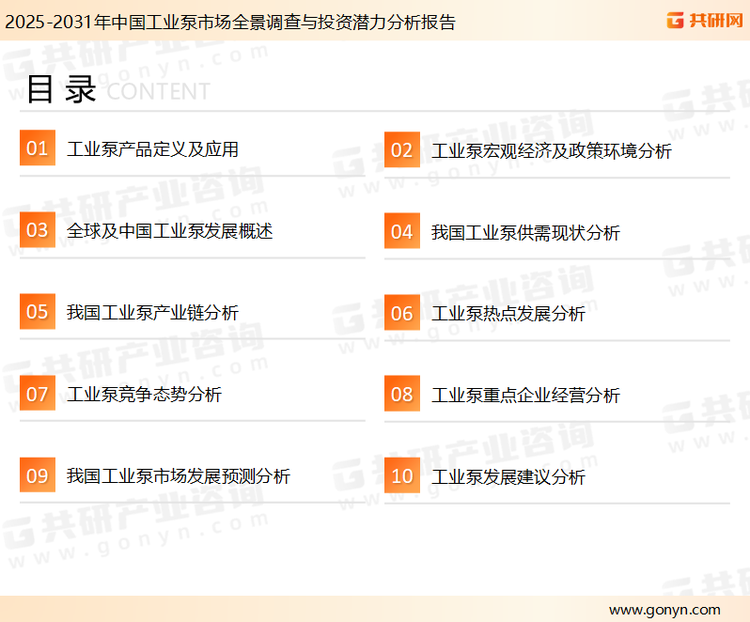Screen dimensions: 750x622
Task: Select chapter title 工业泵竞争态势分析
Action: 144,395
